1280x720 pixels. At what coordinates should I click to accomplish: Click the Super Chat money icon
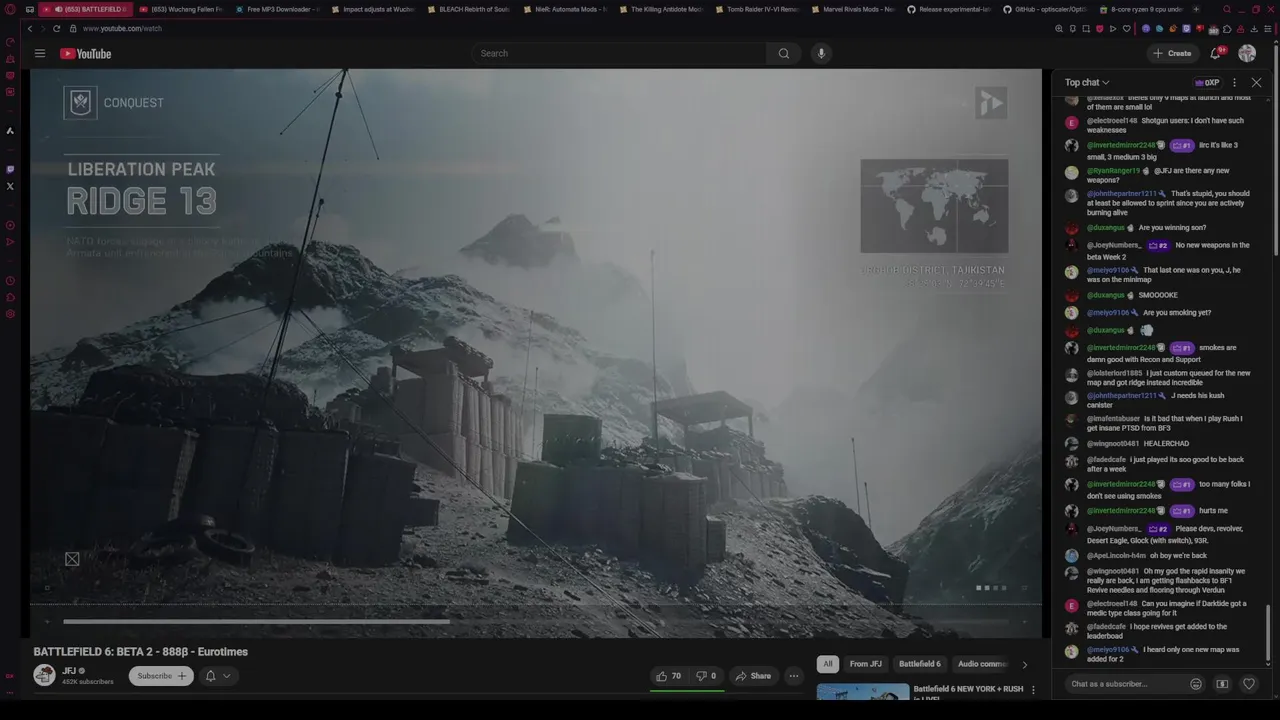(1222, 684)
